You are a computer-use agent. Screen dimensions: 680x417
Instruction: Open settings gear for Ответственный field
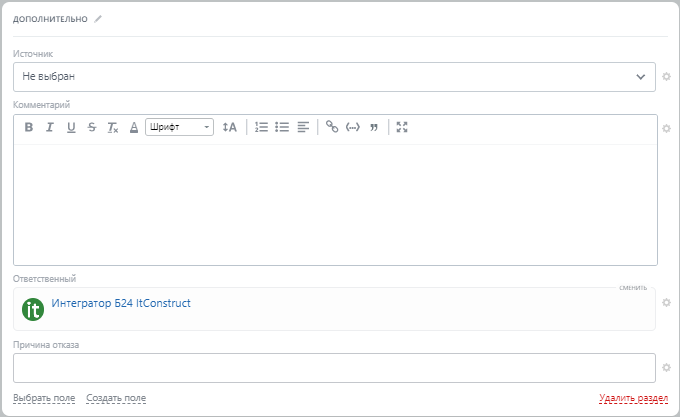pos(667,303)
